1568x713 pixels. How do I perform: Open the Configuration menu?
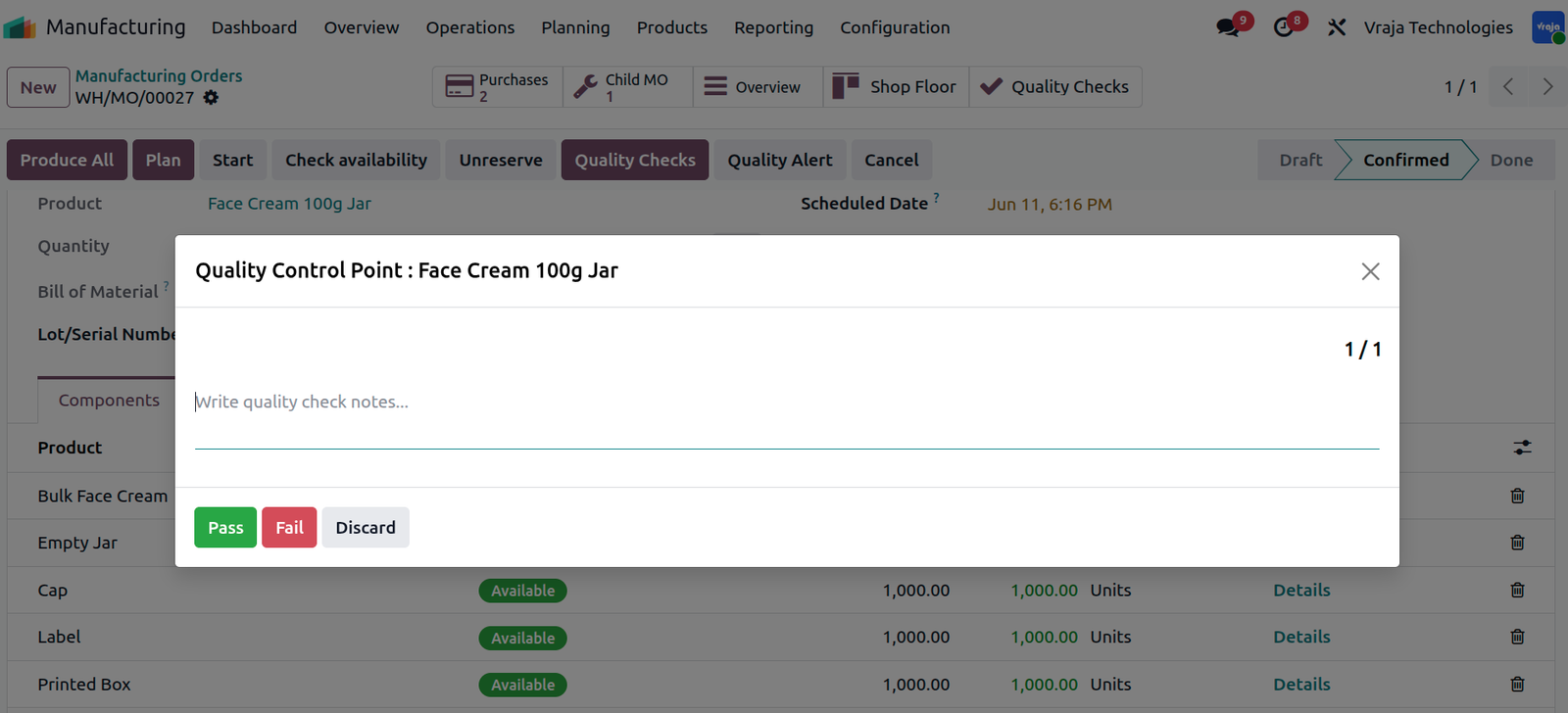tap(895, 27)
